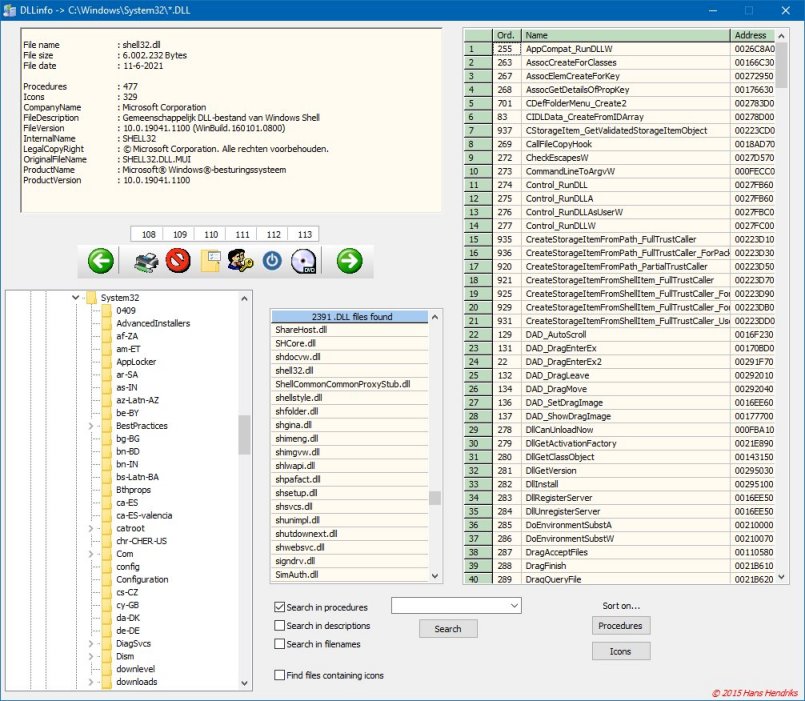Select the AppCompat_RunDLLW procedure name
Image resolution: width=805 pixels, height=701 pixels.
pyautogui.click(x=569, y=49)
